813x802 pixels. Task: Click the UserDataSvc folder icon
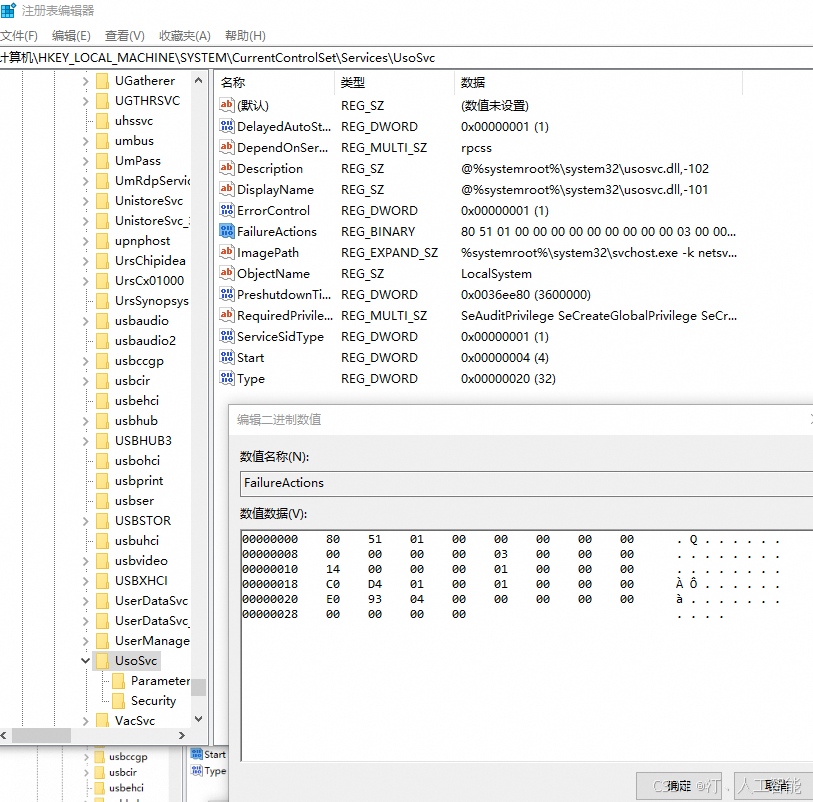tap(103, 600)
